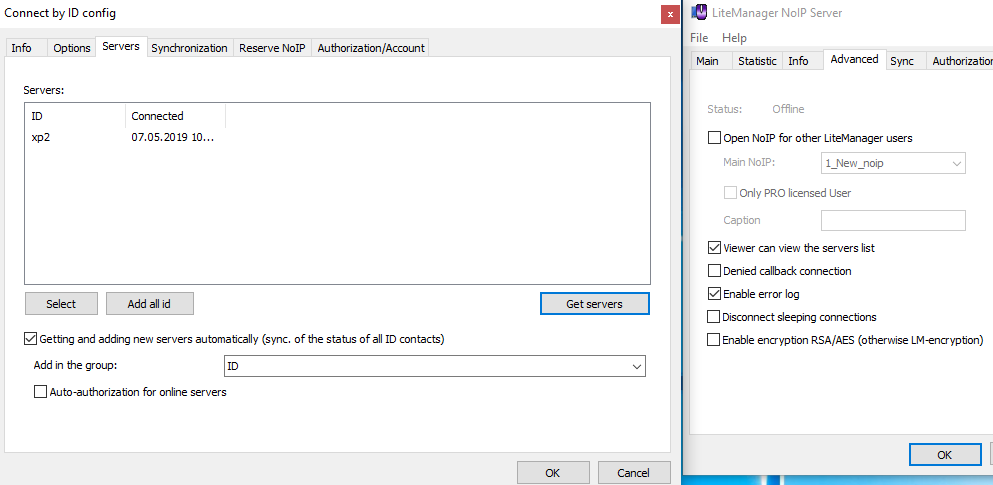993x485 pixels.
Task: Click the 07.05.2019 connected date cell
Action: coord(173,137)
